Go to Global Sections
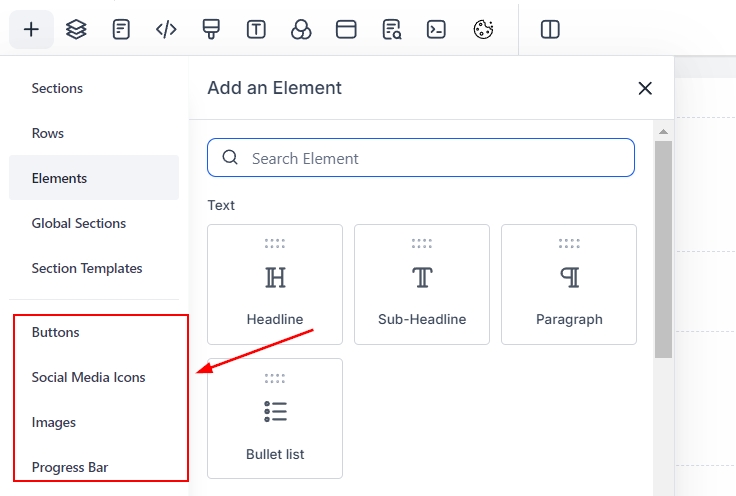This screenshot has height=496, width=736. coord(79,223)
